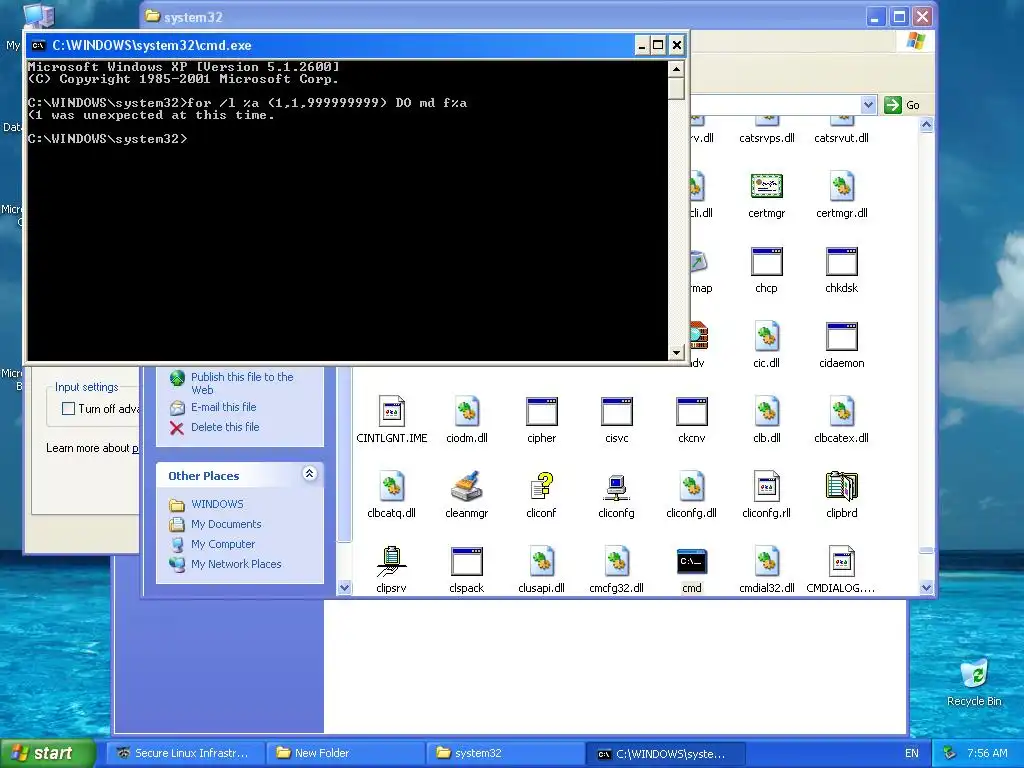1024x768 pixels.
Task: Switch to Secure Linux Infrastr taskbar item
Action: [x=185, y=753]
